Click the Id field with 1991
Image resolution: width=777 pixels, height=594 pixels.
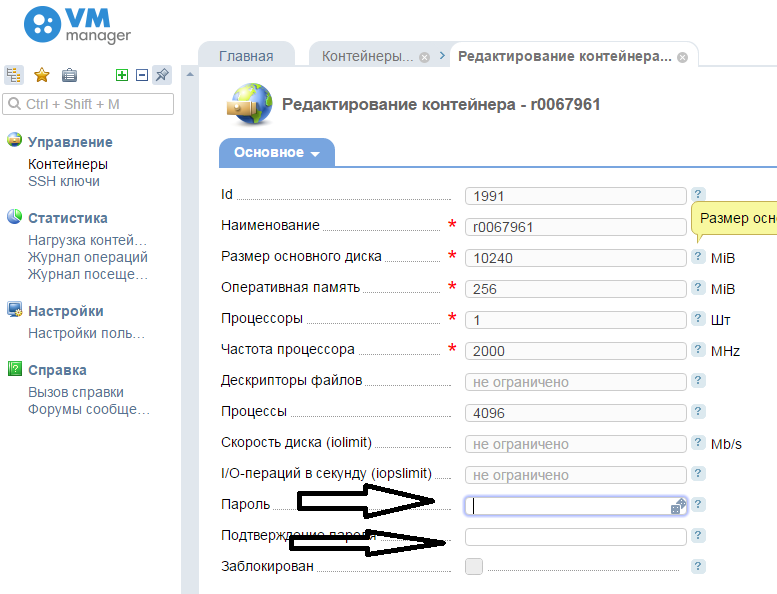576,196
